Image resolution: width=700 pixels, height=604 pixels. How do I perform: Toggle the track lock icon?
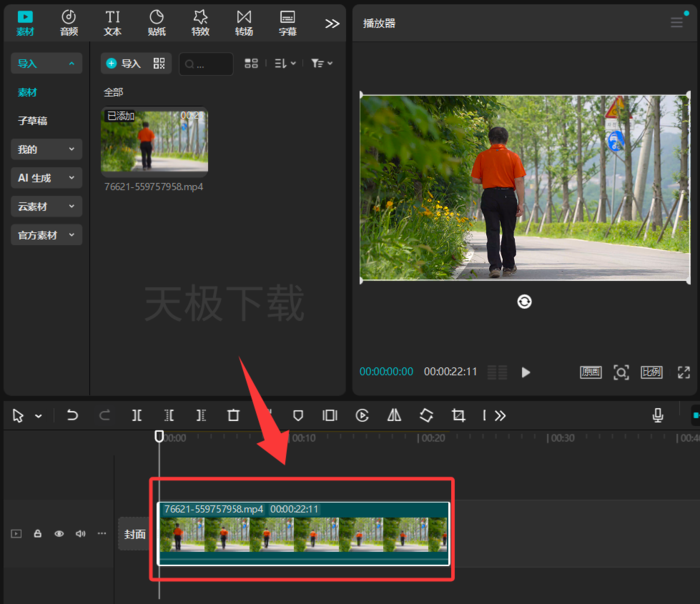38,533
